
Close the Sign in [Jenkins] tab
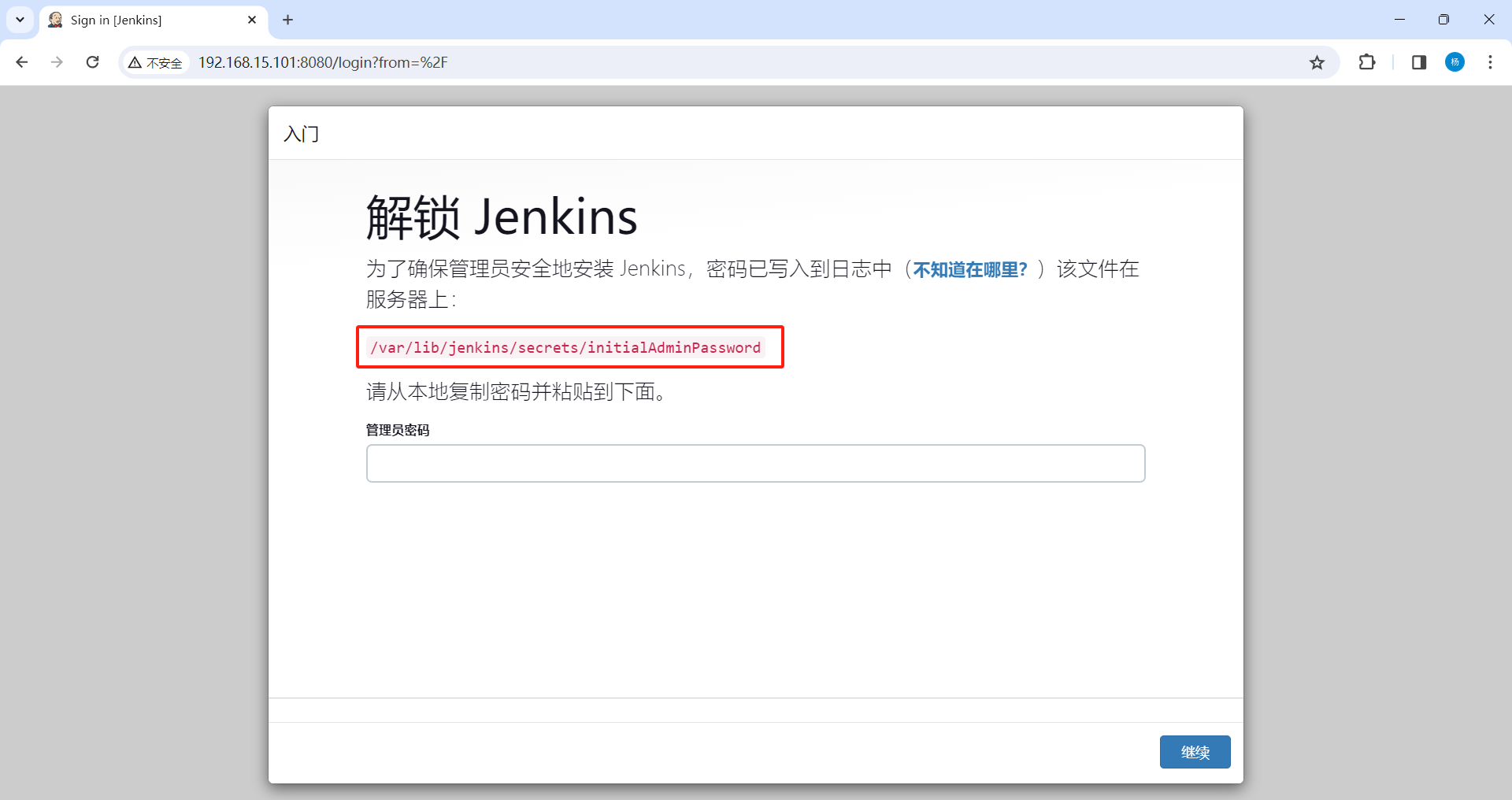click(x=252, y=20)
